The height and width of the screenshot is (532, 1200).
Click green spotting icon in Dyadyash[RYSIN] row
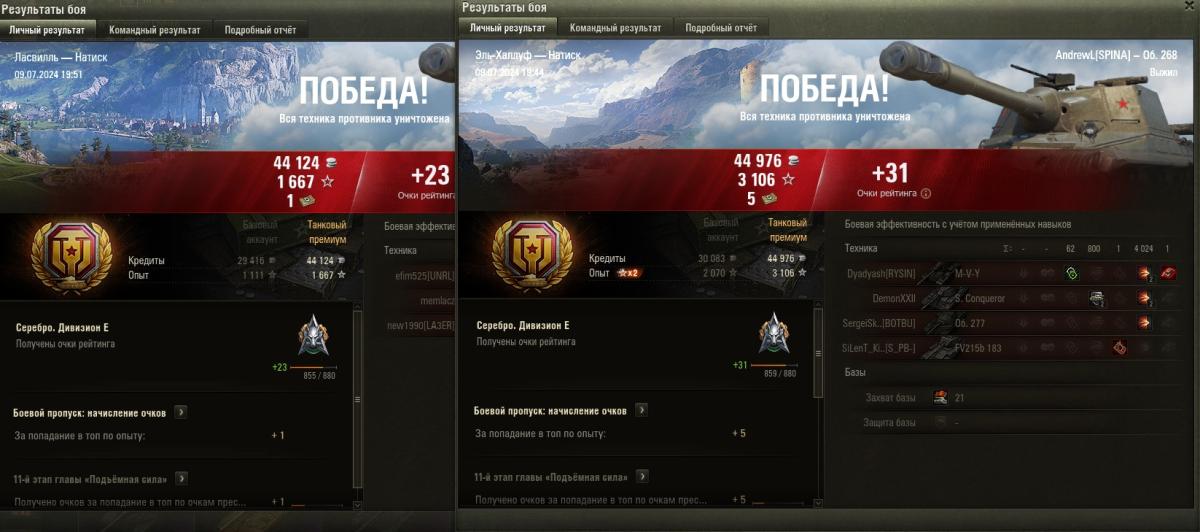pos(1071,273)
